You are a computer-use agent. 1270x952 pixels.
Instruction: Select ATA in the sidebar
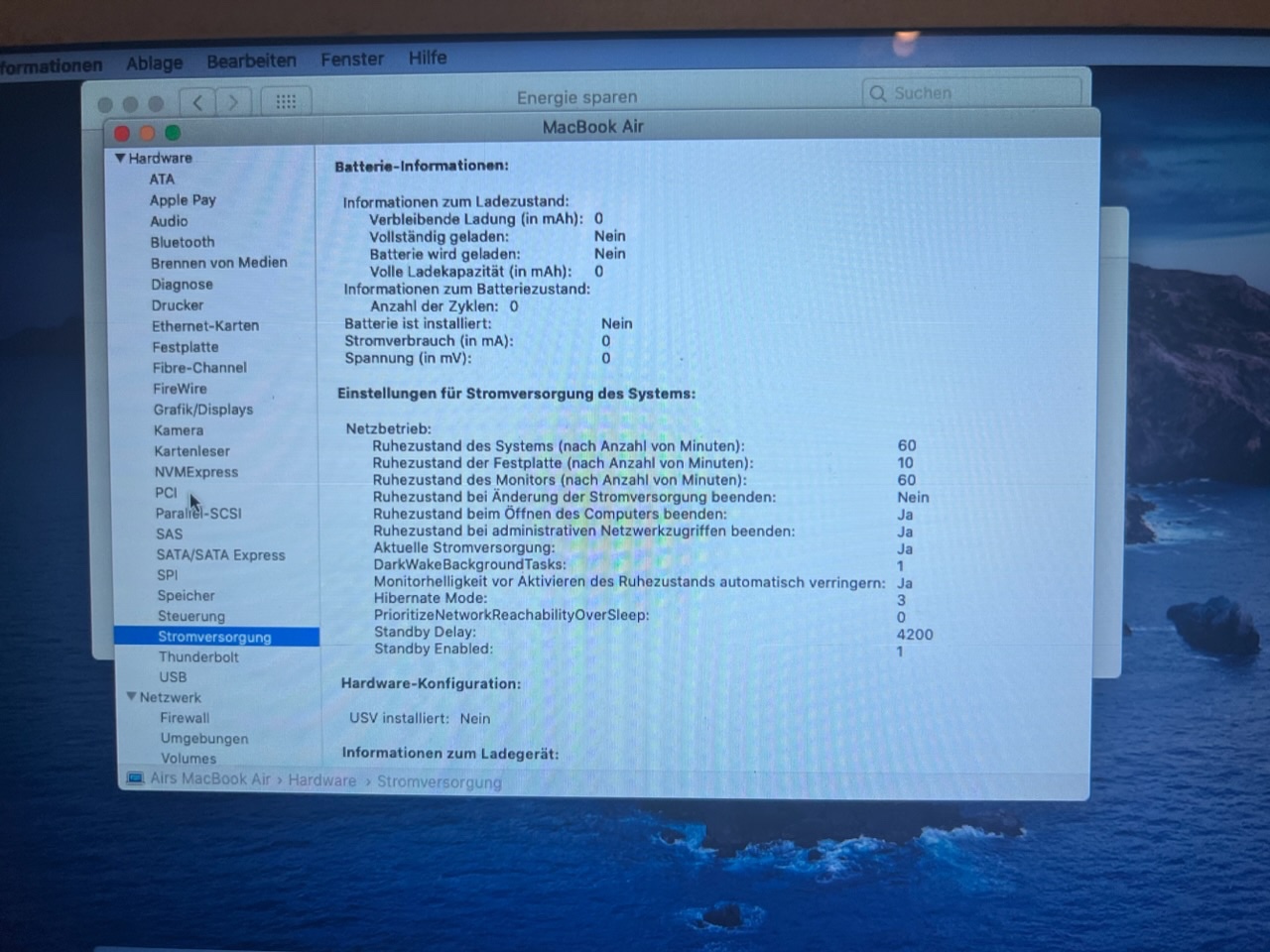(162, 179)
